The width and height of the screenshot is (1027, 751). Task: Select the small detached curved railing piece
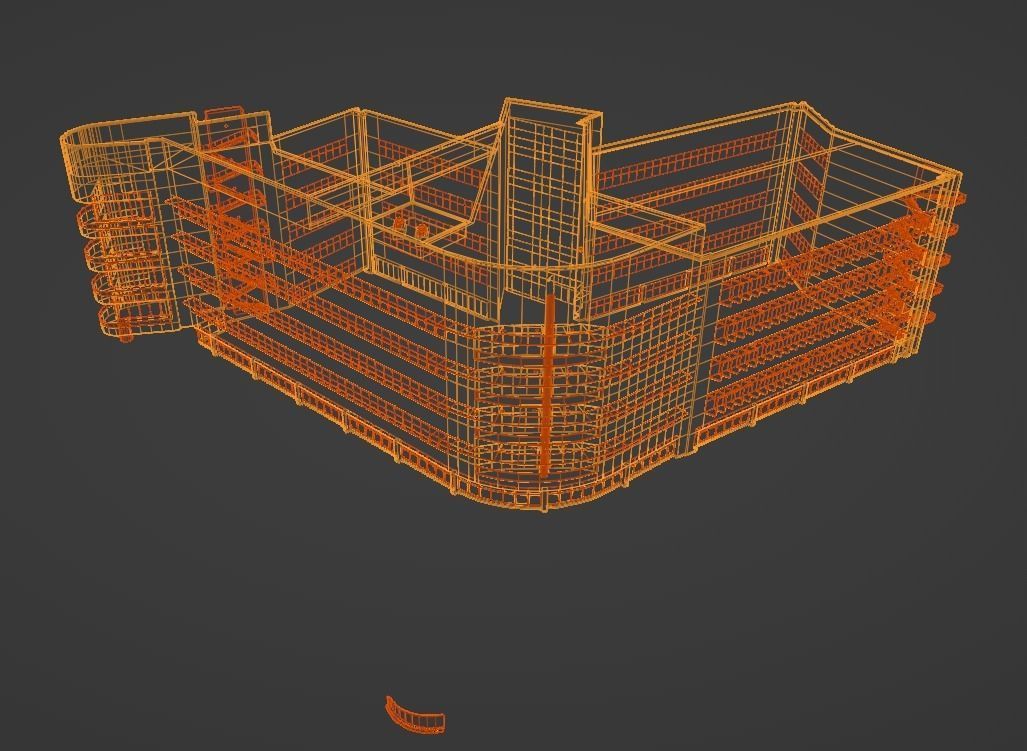415,715
